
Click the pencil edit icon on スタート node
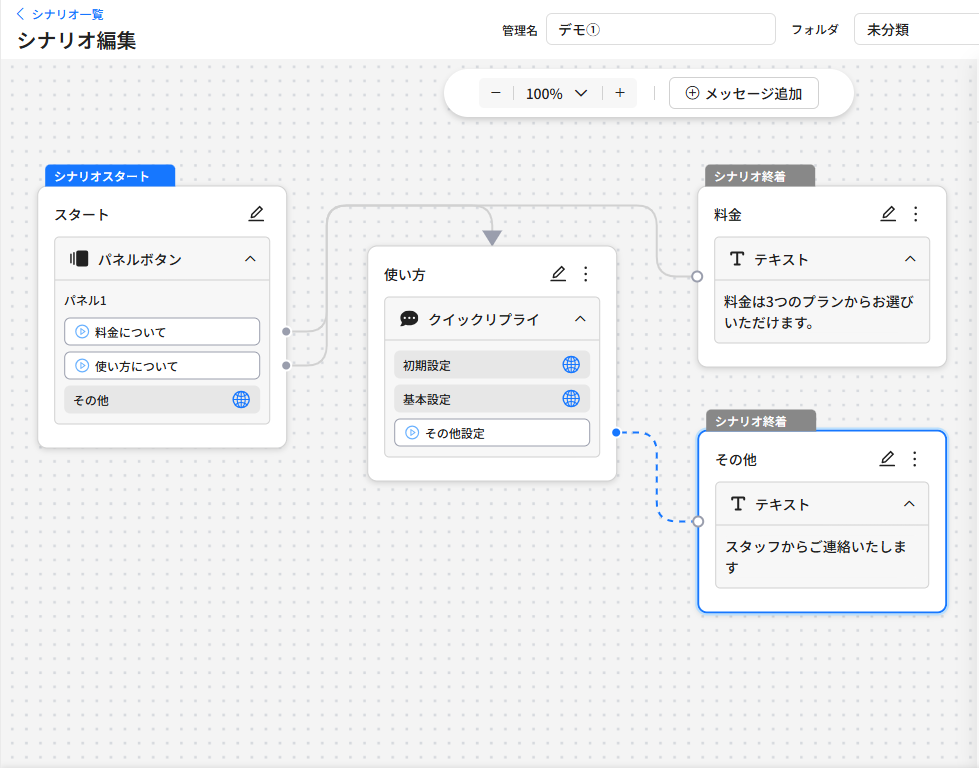click(256, 214)
